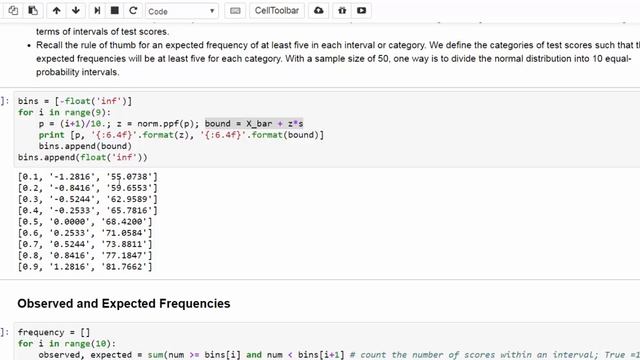Click the frequency = [] code line

(53, 332)
